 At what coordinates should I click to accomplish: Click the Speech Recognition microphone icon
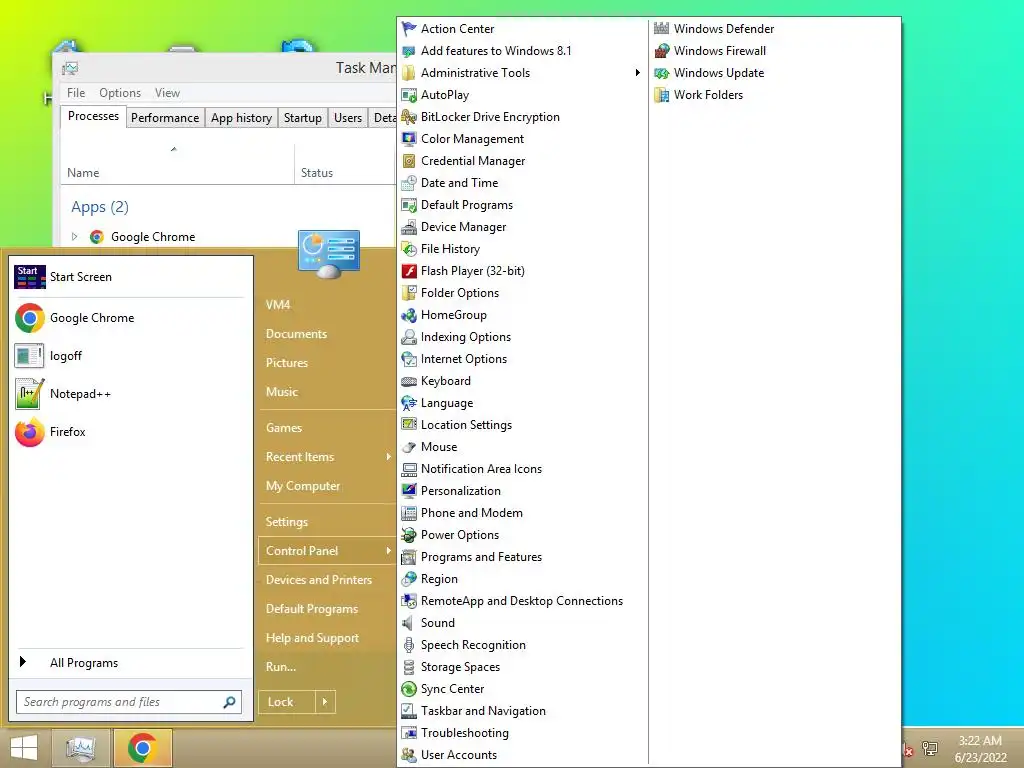pos(409,645)
